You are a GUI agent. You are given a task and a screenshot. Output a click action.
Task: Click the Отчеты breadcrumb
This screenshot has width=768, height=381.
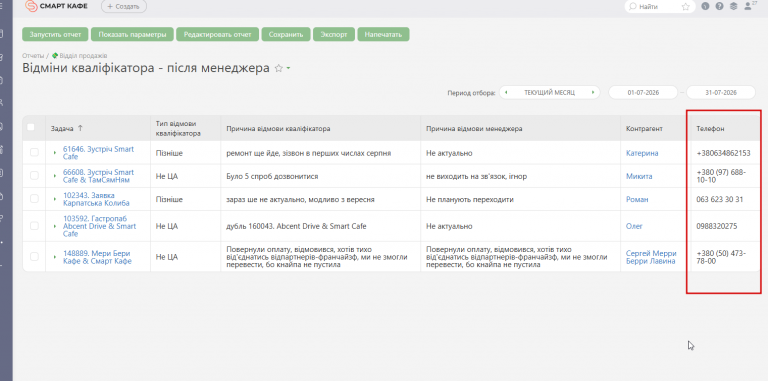tap(33, 56)
